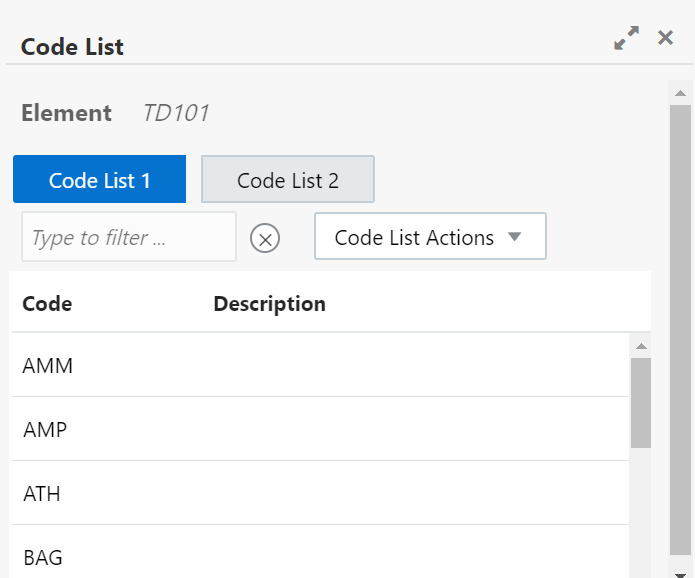Click the code table scrollbar thumb

[641, 402]
